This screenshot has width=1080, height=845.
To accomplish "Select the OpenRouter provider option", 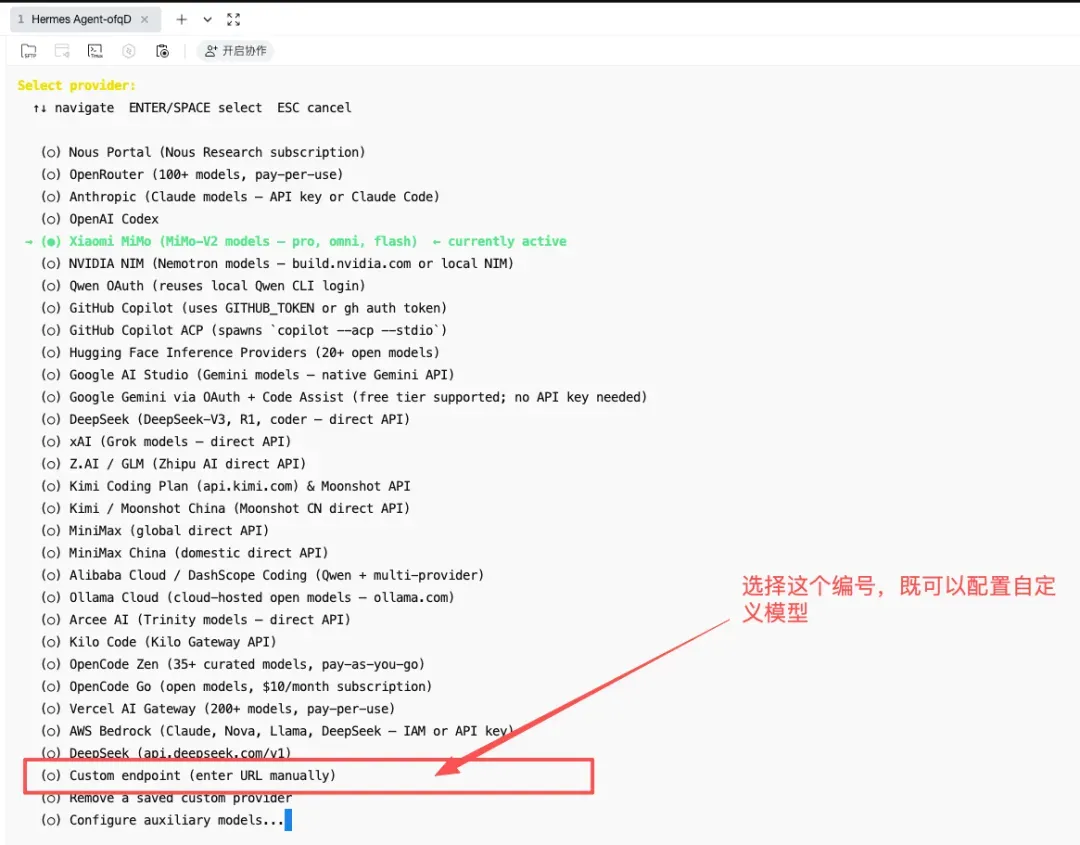I will [192, 174].
